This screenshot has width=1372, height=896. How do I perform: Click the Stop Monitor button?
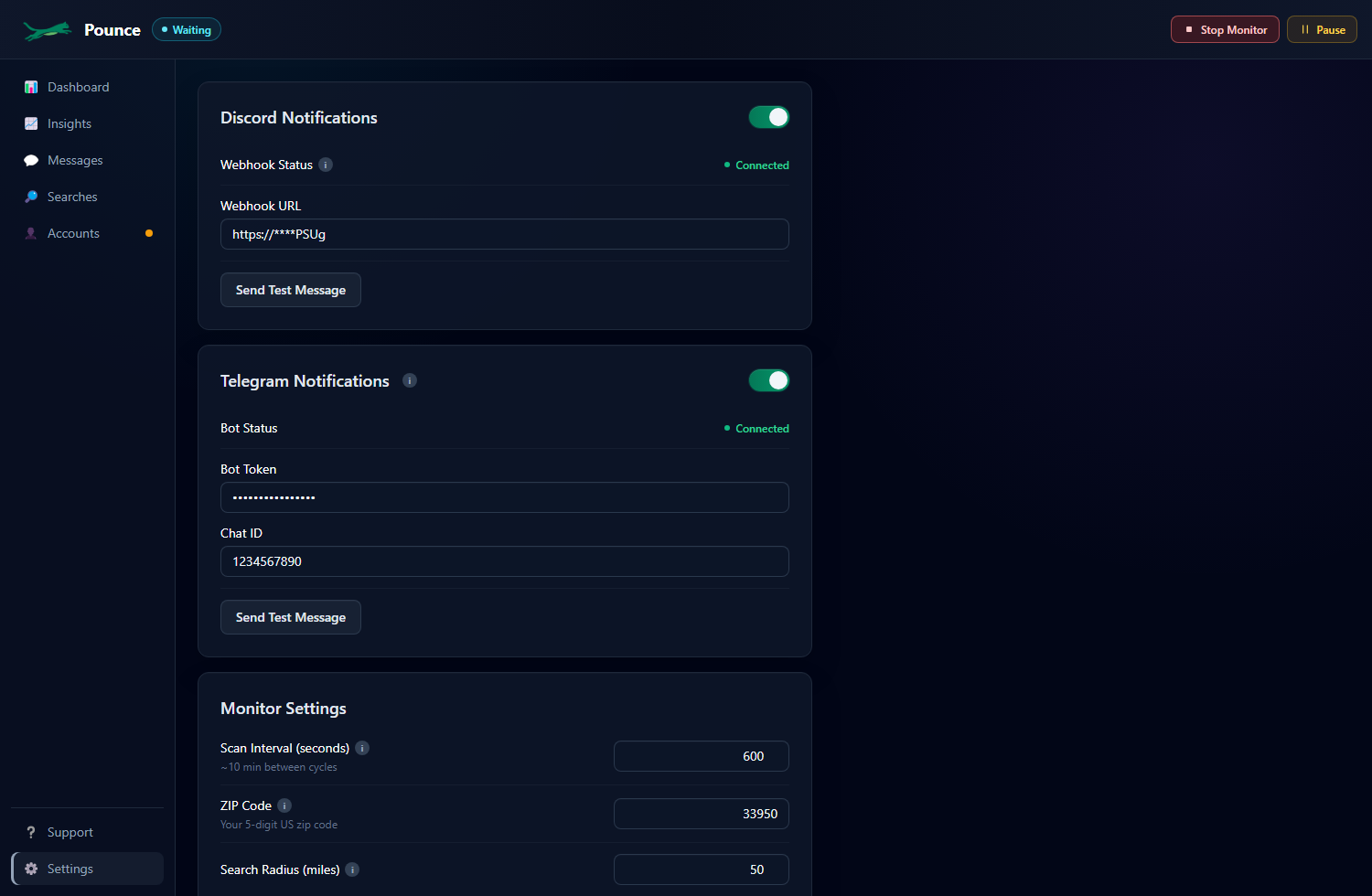(1225, 29)
